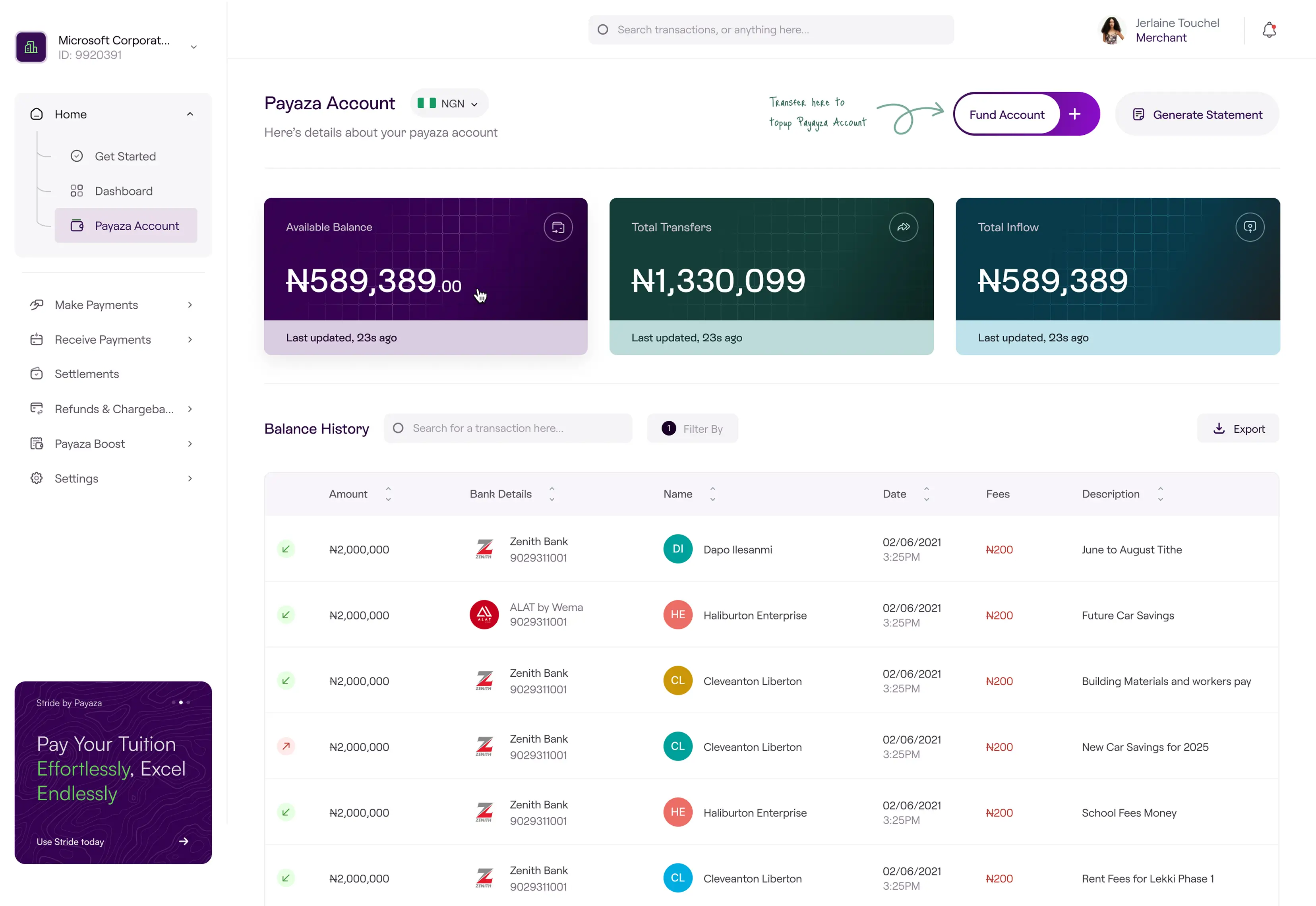
Task: Click the ₦589,389.00 available balance amount
Action: 374,281
